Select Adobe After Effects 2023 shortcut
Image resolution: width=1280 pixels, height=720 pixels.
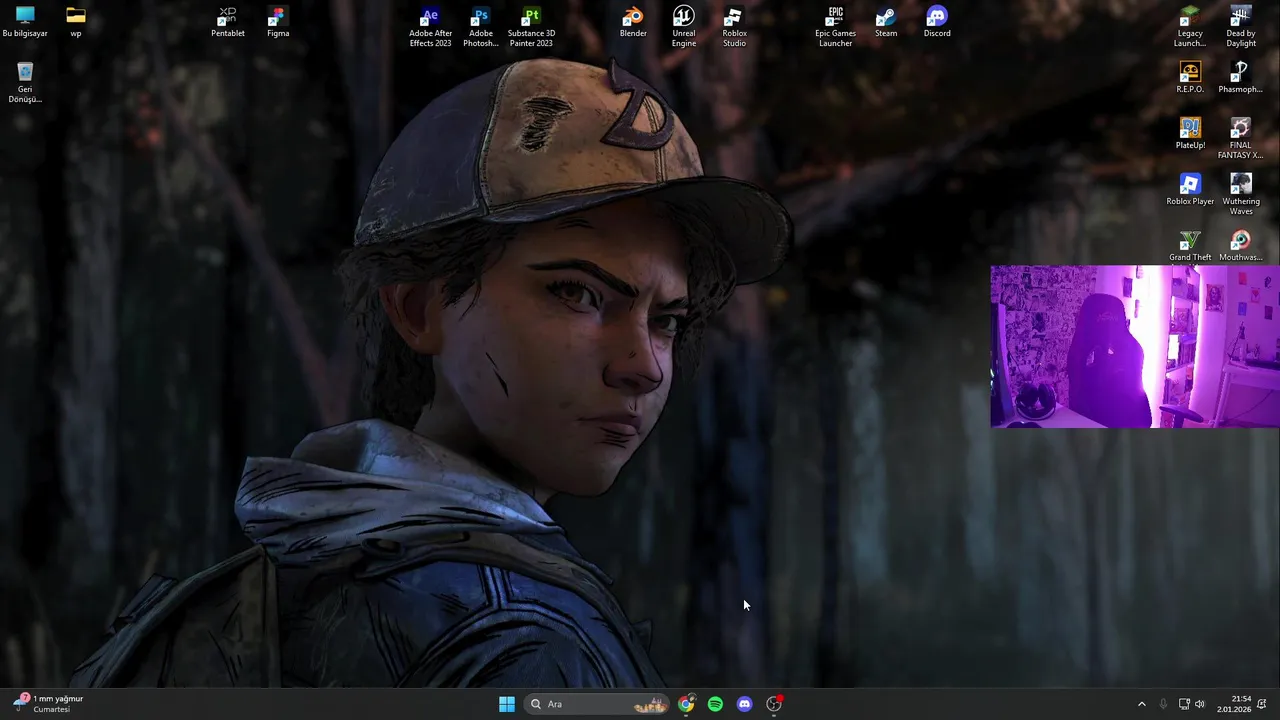430,27
